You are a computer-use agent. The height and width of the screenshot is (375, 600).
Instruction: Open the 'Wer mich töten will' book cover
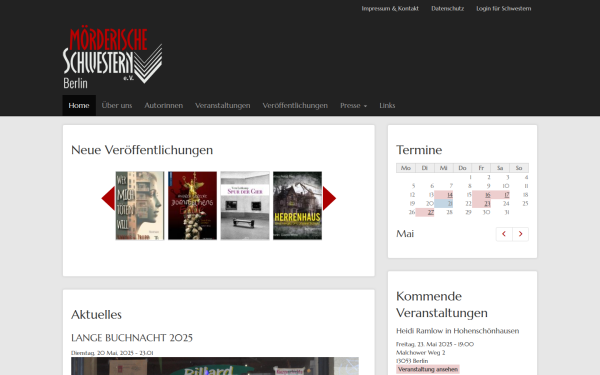140,205
